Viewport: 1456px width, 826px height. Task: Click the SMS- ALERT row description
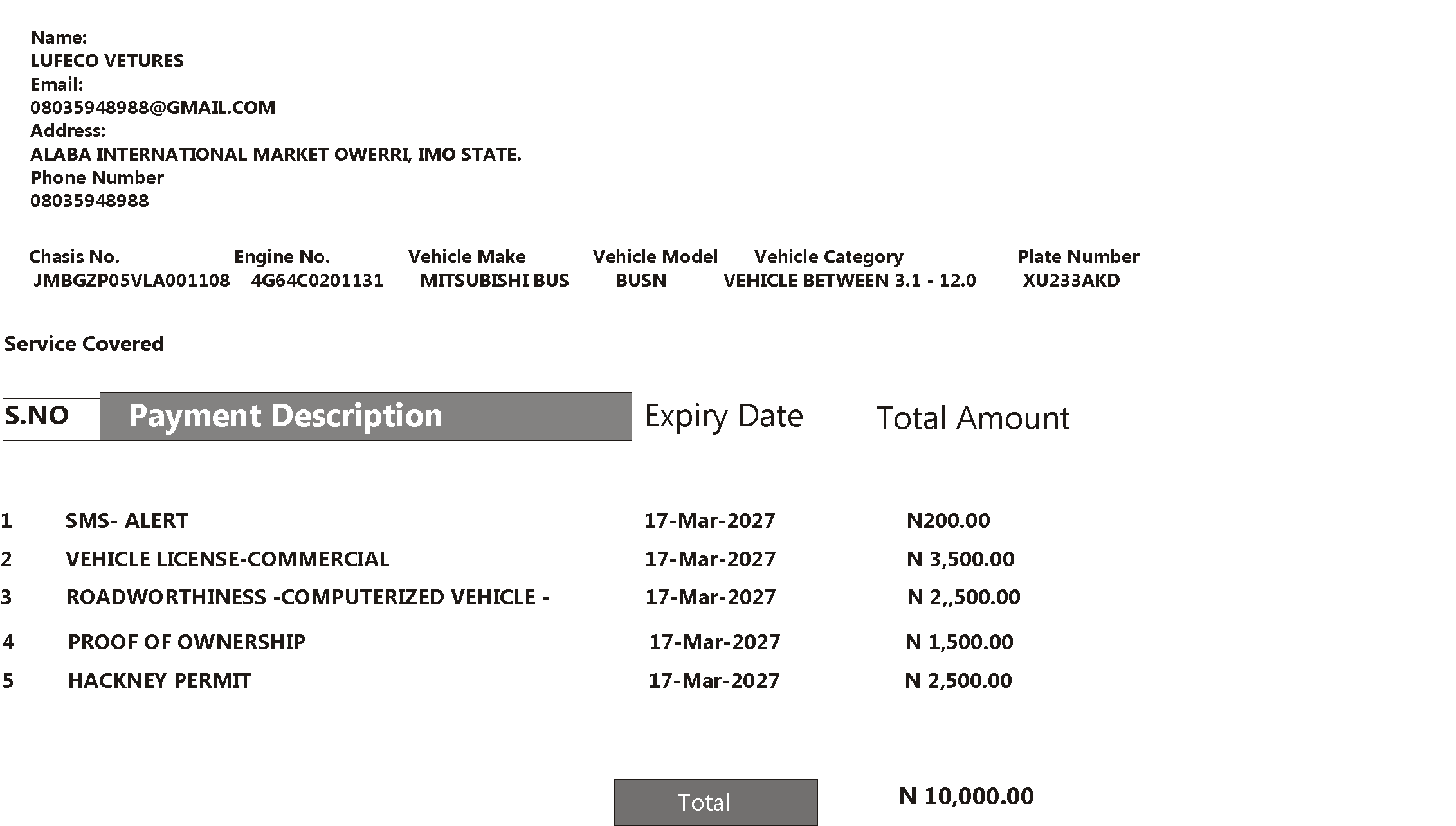click(x=127, y=520)
